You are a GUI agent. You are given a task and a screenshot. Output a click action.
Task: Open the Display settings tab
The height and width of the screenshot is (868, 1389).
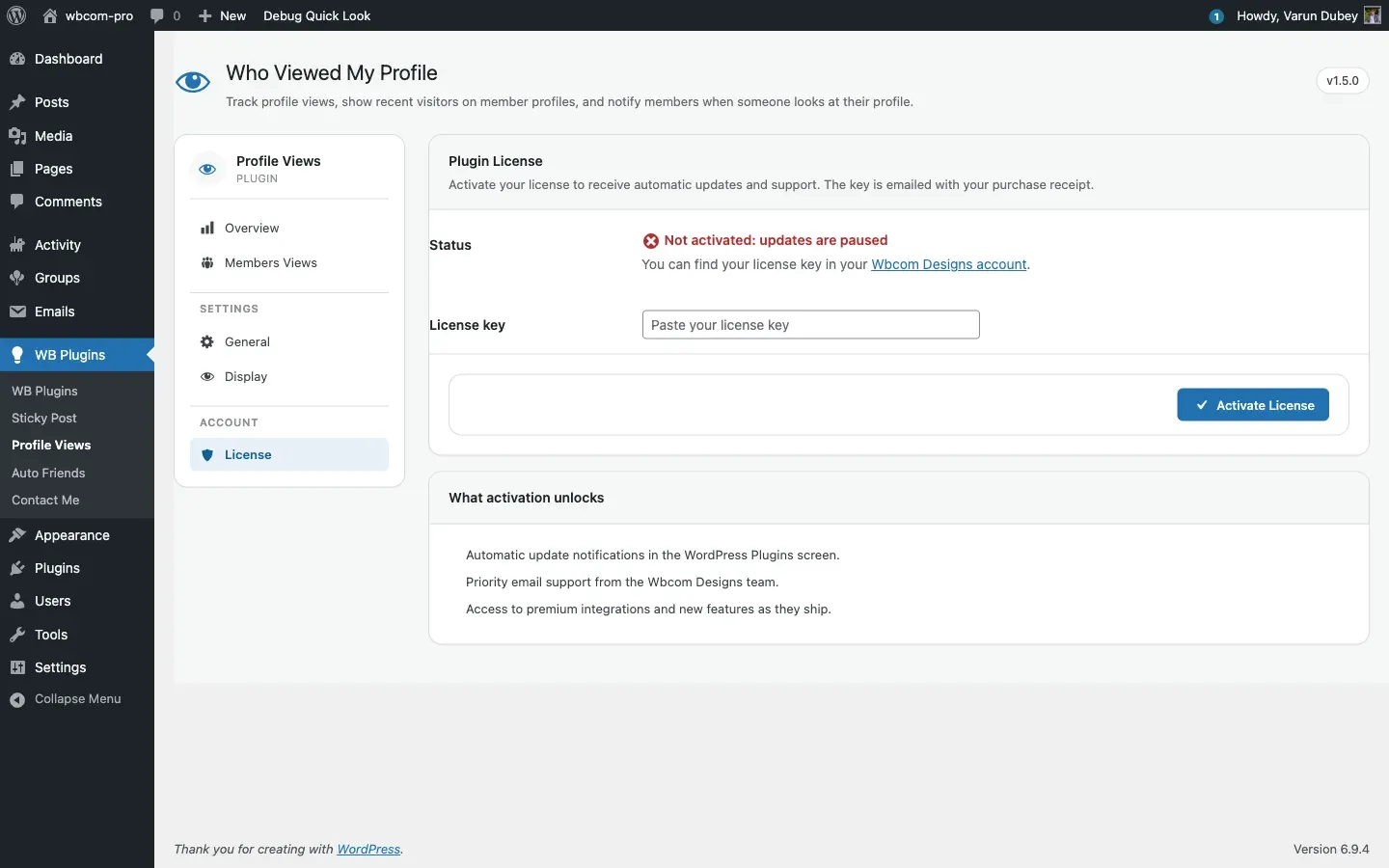[x=289, y=376]
